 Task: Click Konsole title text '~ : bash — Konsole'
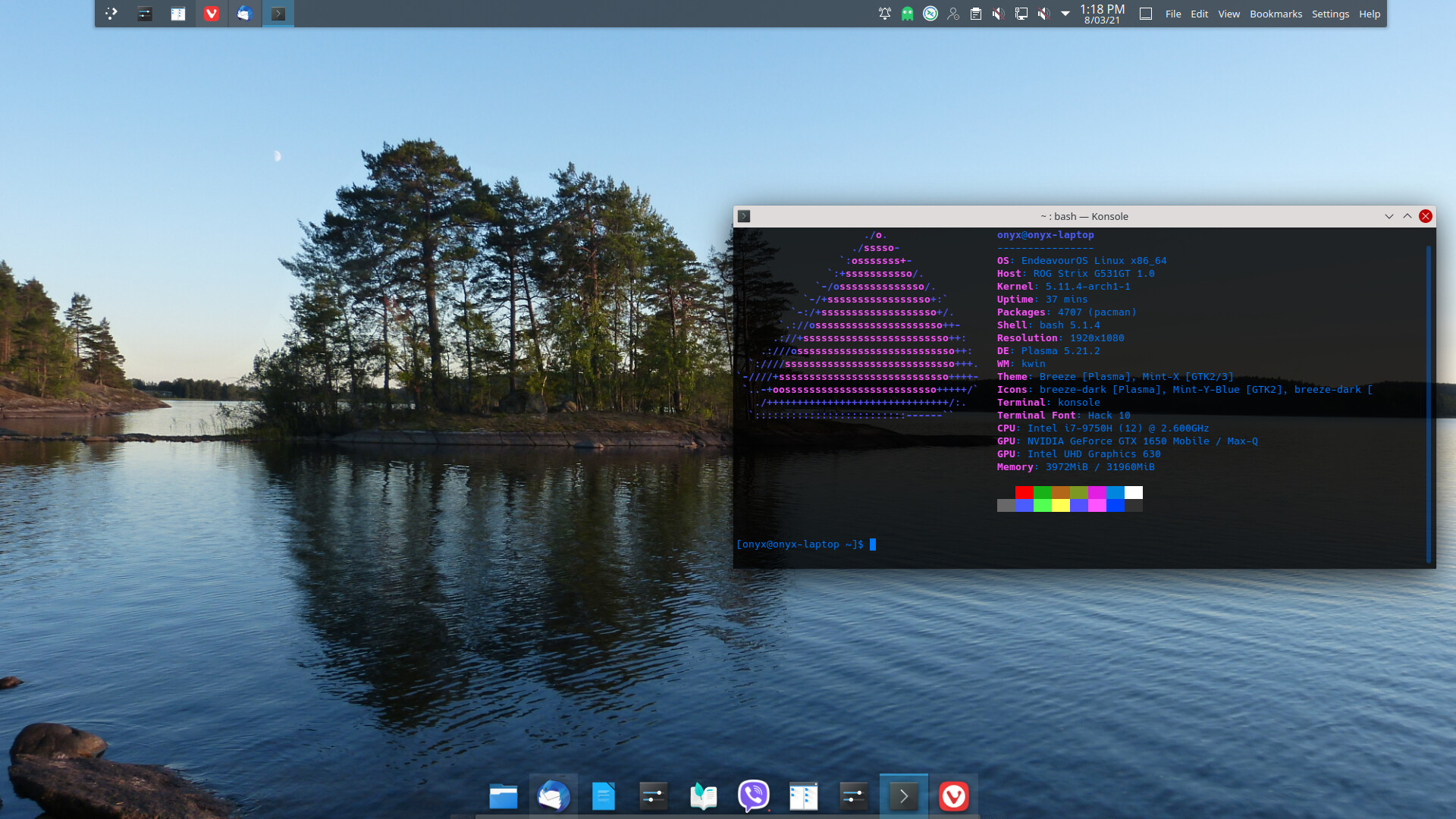pyautogui.click(x=1084, y=216)
